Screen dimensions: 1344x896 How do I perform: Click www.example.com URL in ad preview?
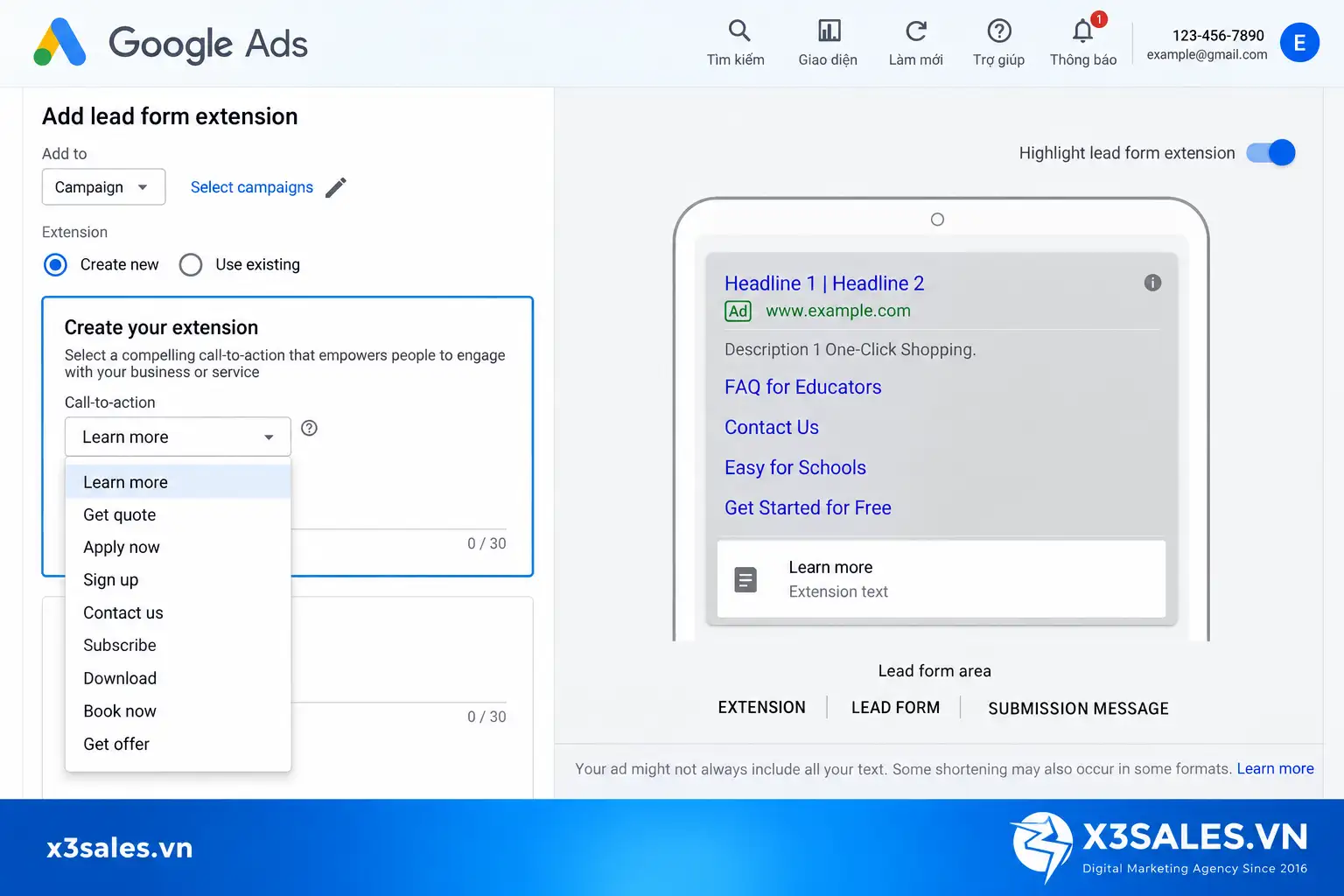pyautogui.click(x=838, y=311)
